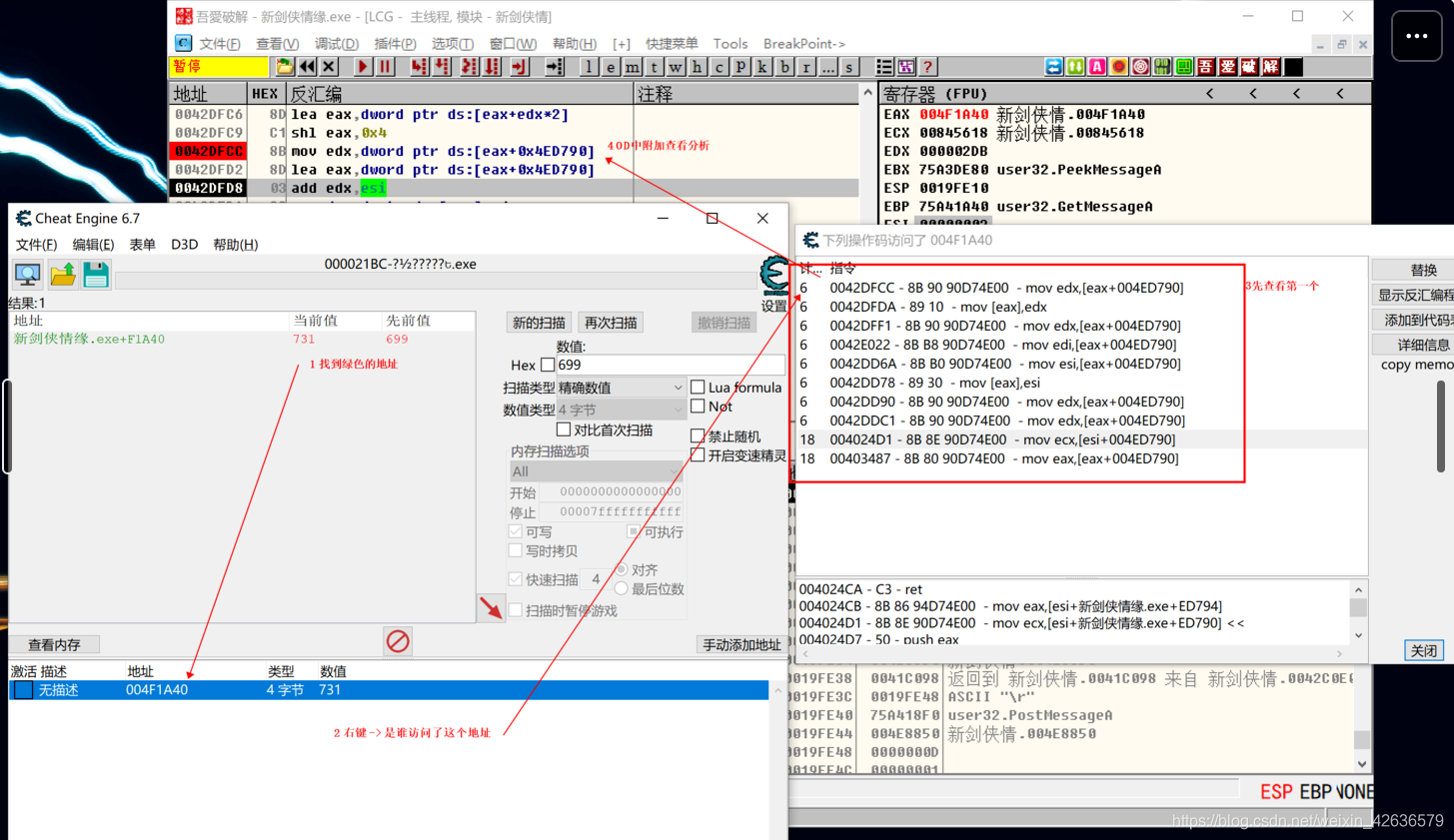The image size is (1454, 840).
Task: Pause execution with red pause icon
Action: pos(385,67)
